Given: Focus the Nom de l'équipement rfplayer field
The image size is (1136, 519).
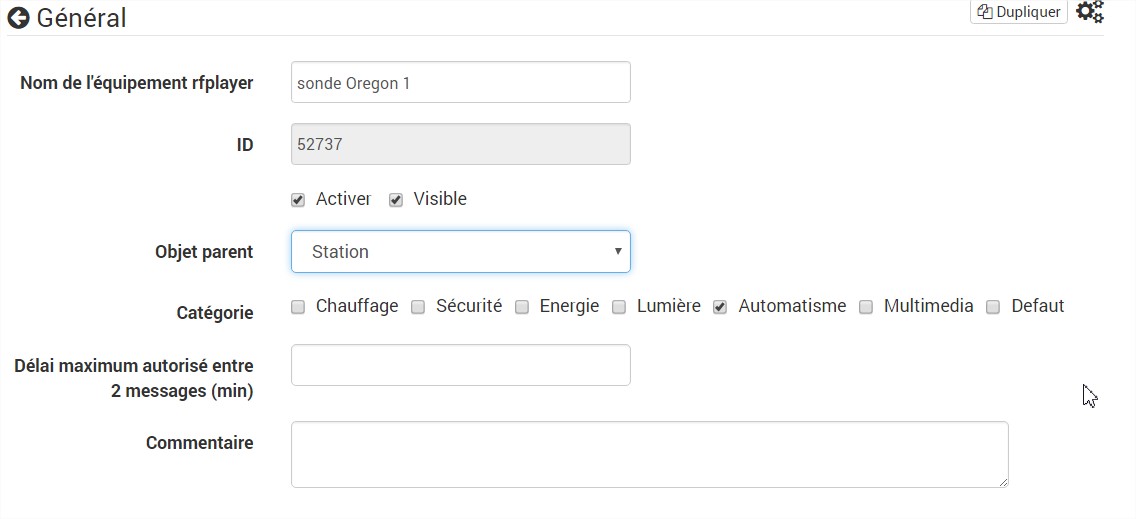Looking at the screenshot, I should (x=461, y=82).
